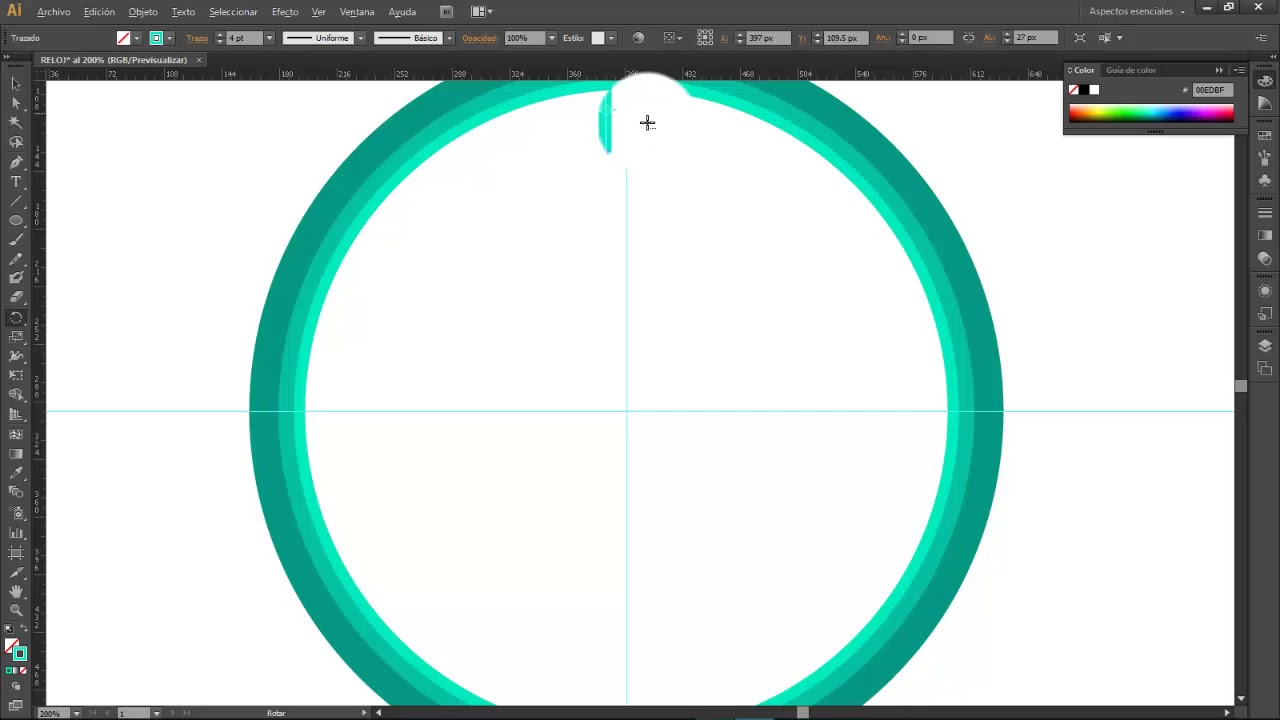The height and width of the screenshot is (720, 1280).
Task: Select the Eyedropper tool
Action: [x=16, y=473]
